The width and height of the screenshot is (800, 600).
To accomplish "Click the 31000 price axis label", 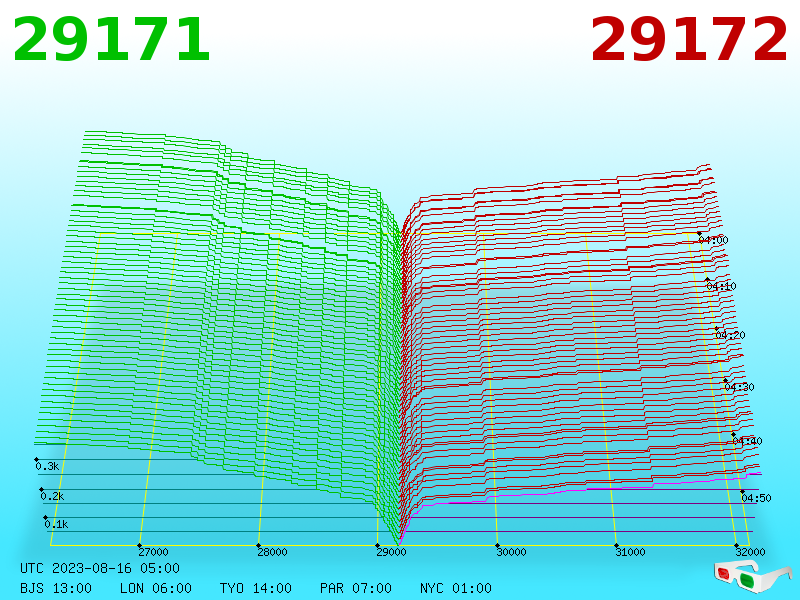I will coord(630,552).
